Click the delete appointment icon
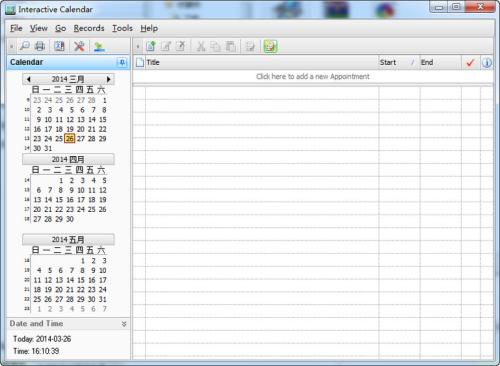 click(180, 46)
